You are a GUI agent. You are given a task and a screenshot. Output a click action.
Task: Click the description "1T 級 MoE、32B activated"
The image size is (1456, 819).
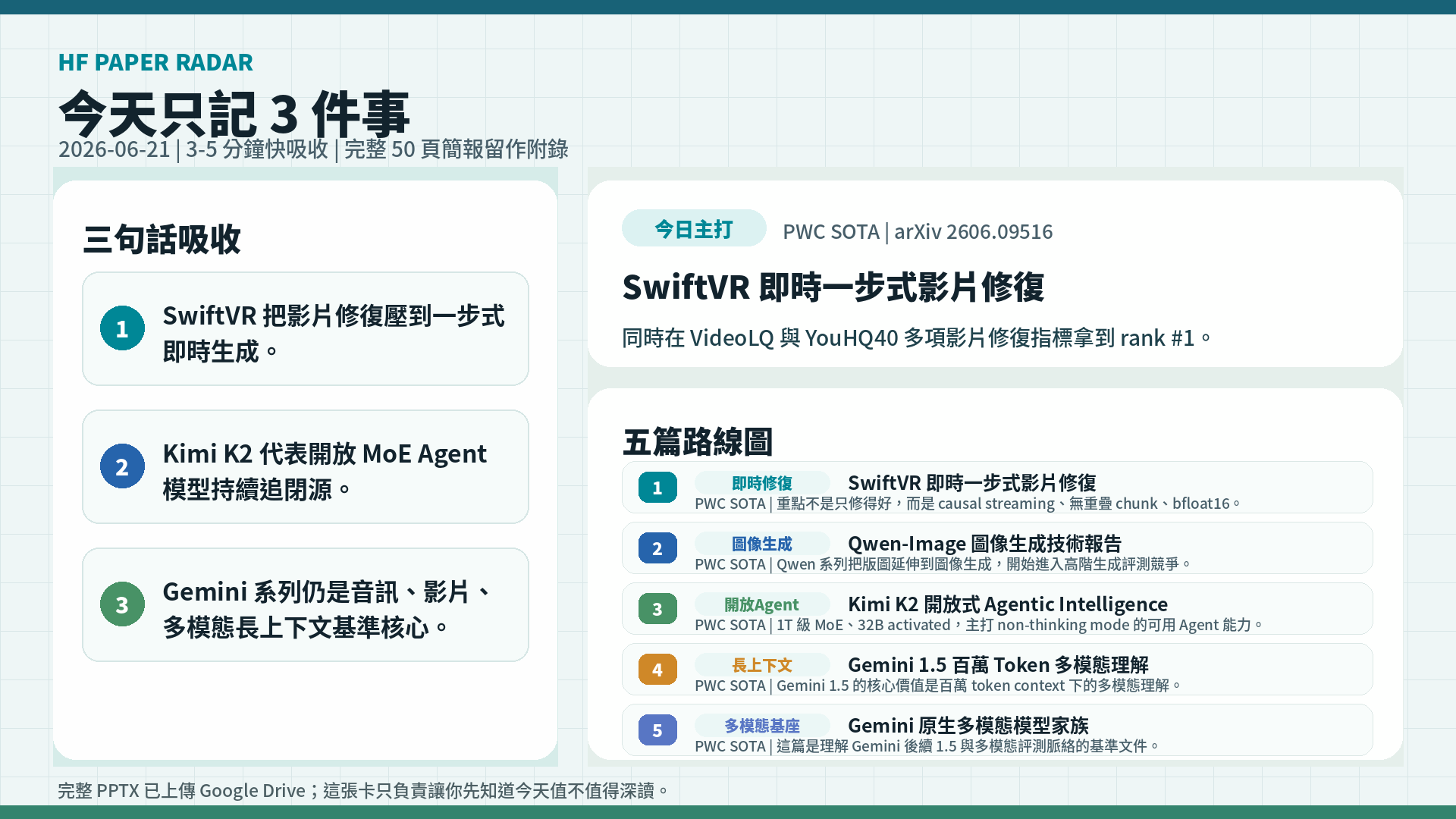click(978, 625)
